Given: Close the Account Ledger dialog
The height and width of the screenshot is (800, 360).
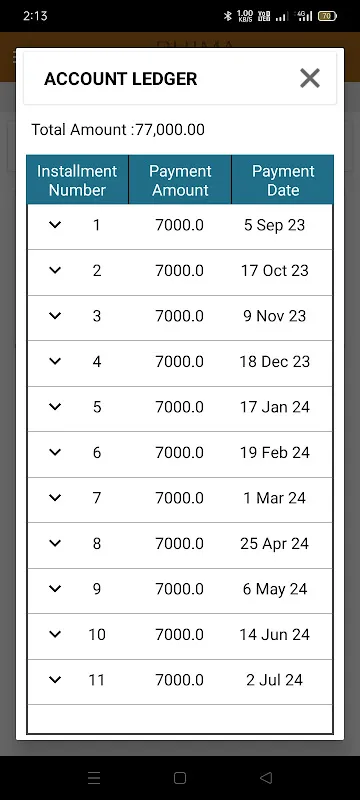Looking at the screenshot, I should click(x=310, y=78).
